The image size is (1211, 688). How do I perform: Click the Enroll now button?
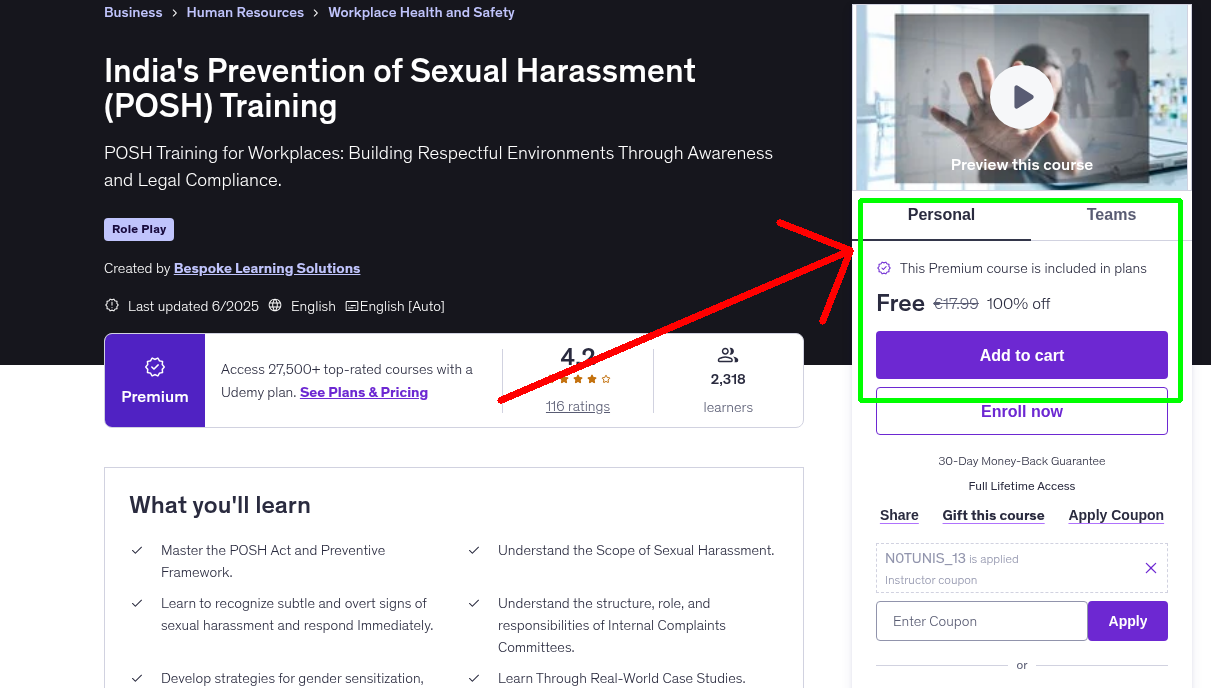click(x=1021, y=411)
